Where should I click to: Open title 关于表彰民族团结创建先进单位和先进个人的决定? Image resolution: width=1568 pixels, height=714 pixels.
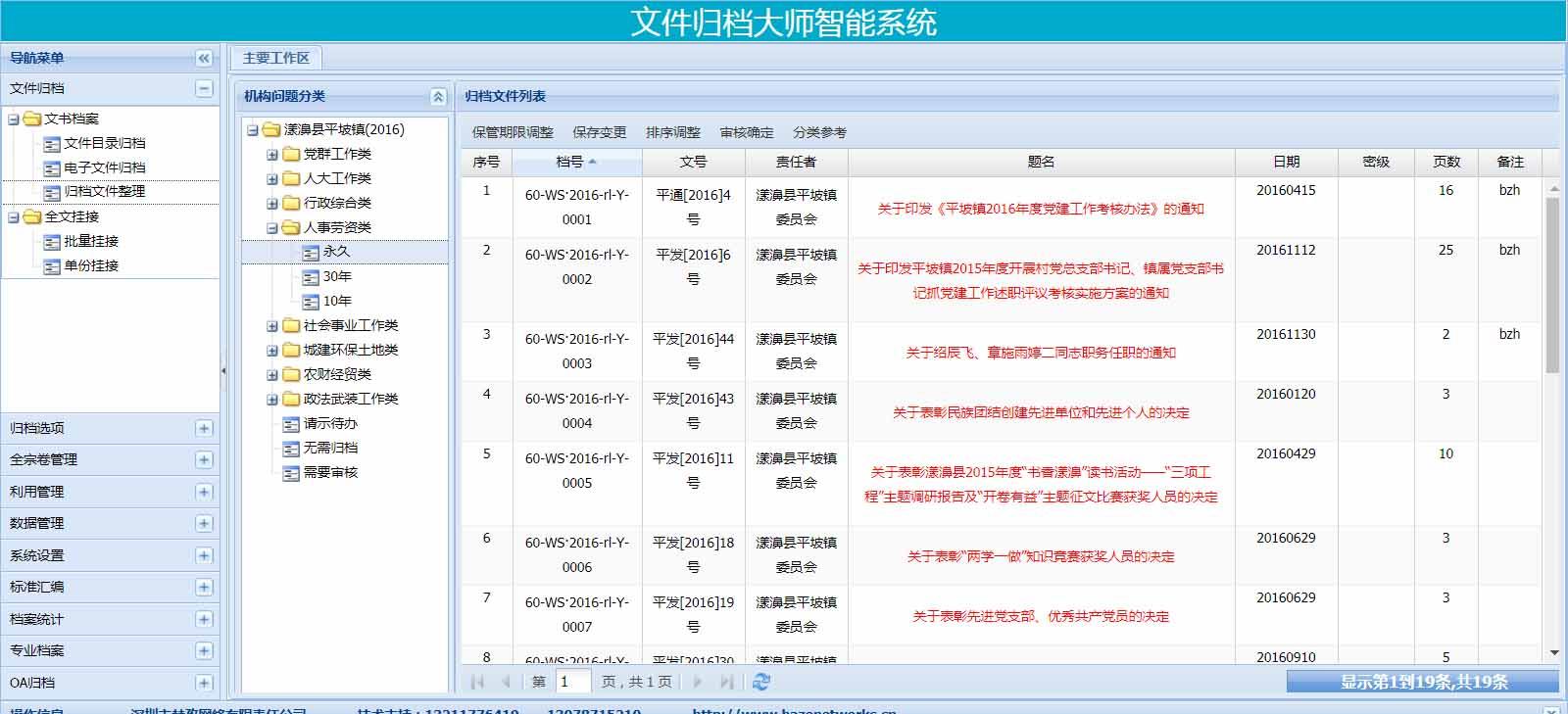(1041, 412)
